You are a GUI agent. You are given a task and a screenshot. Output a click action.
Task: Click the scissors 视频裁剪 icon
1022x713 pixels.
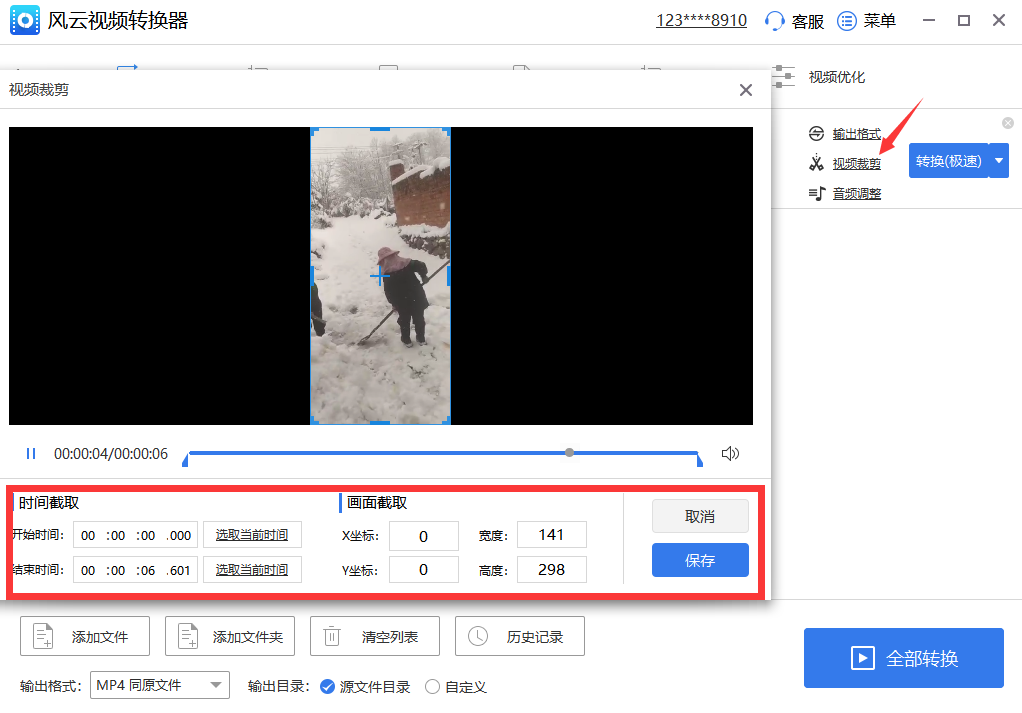point(816,162)
